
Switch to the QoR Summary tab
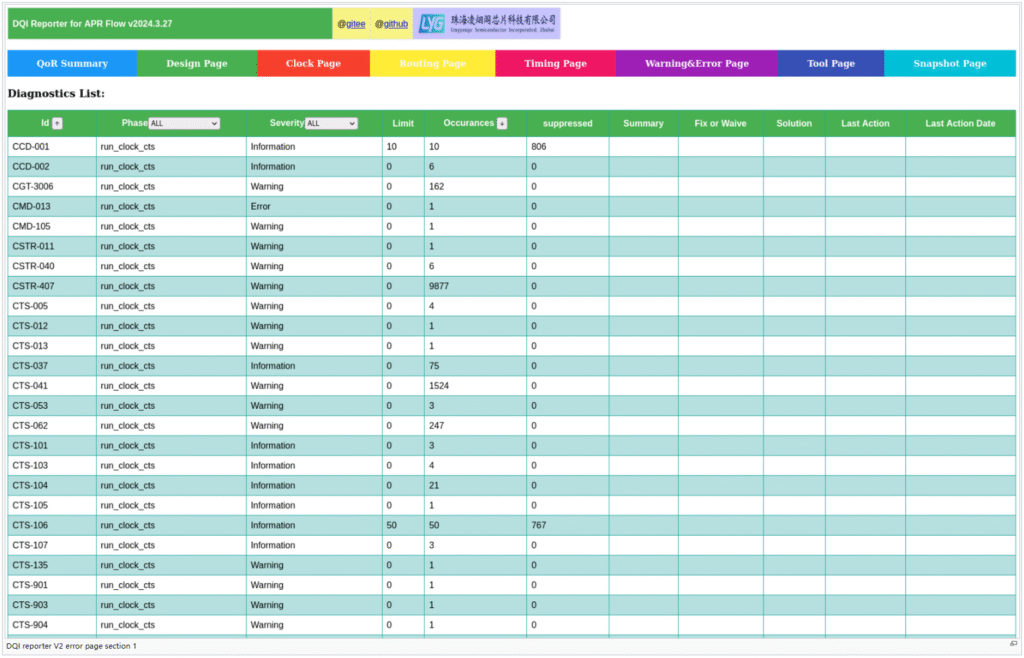[72, 63]
